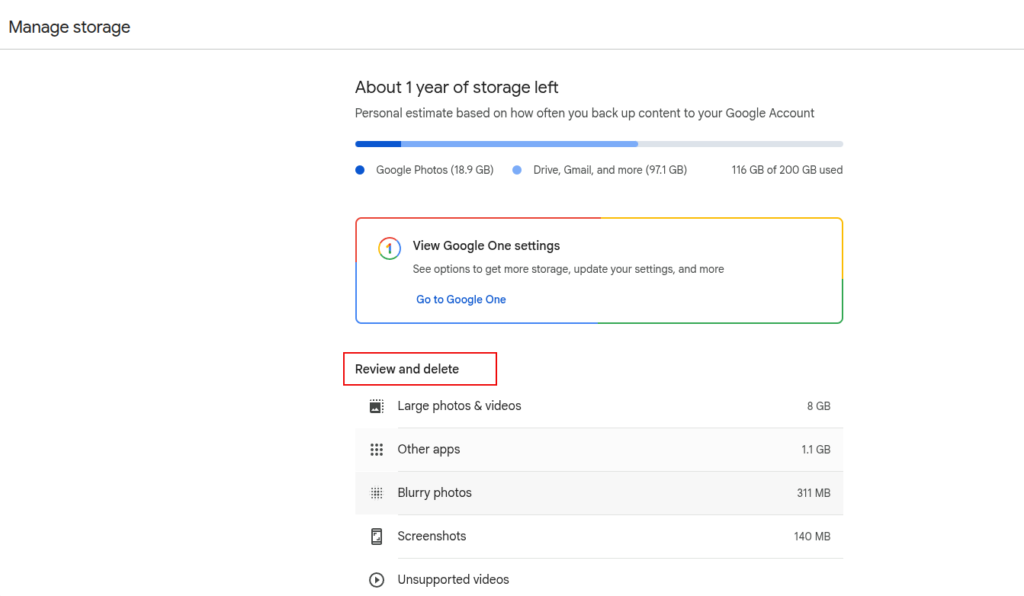Click the 1.1 GB size value

click(816, 450)
